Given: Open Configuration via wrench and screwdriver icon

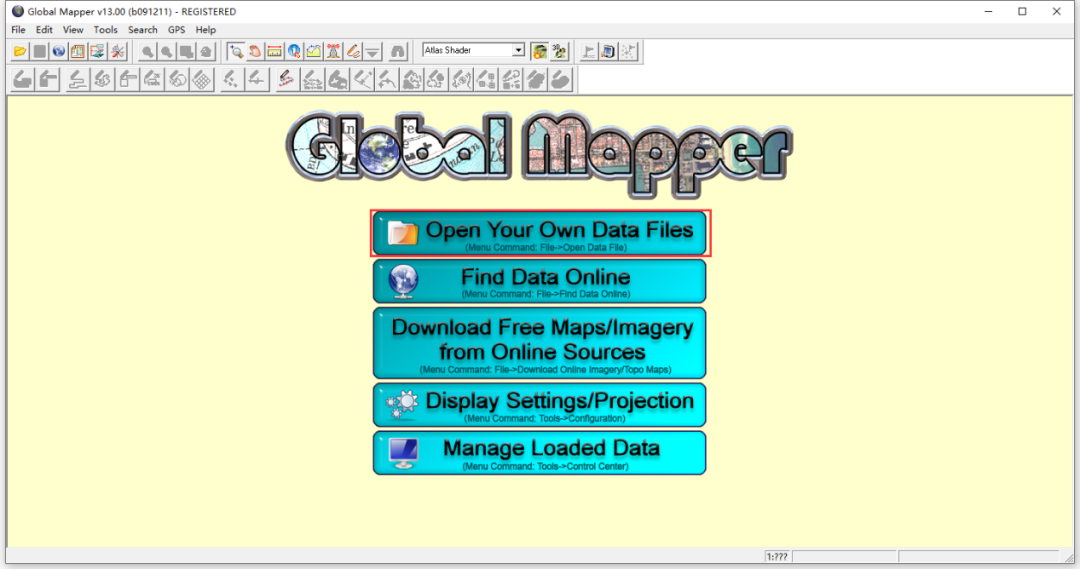Looking at the screenshot, I should (118, 51).
